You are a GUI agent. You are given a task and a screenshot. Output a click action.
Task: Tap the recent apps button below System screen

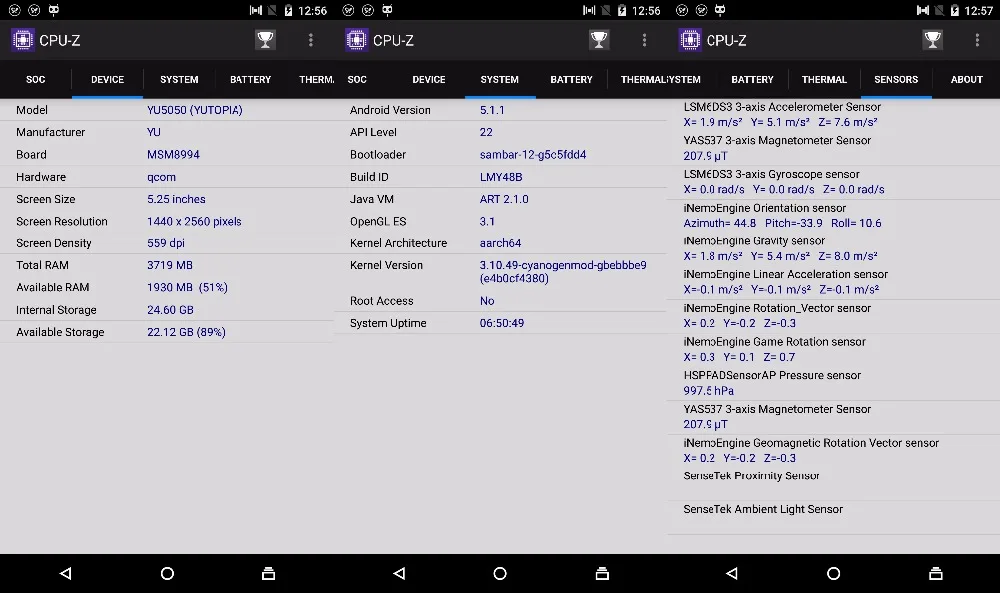pos(602,573)
